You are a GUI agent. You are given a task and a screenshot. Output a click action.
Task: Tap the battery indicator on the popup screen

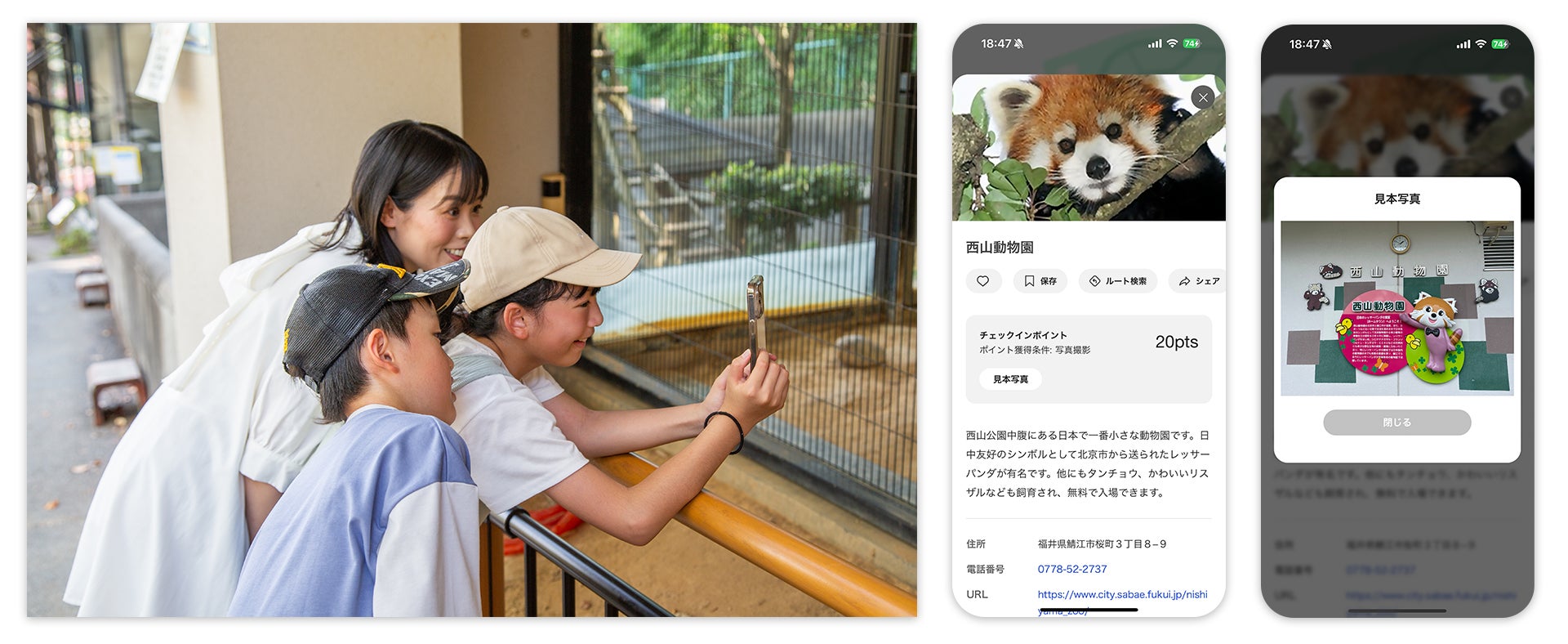coord(1500,44)
